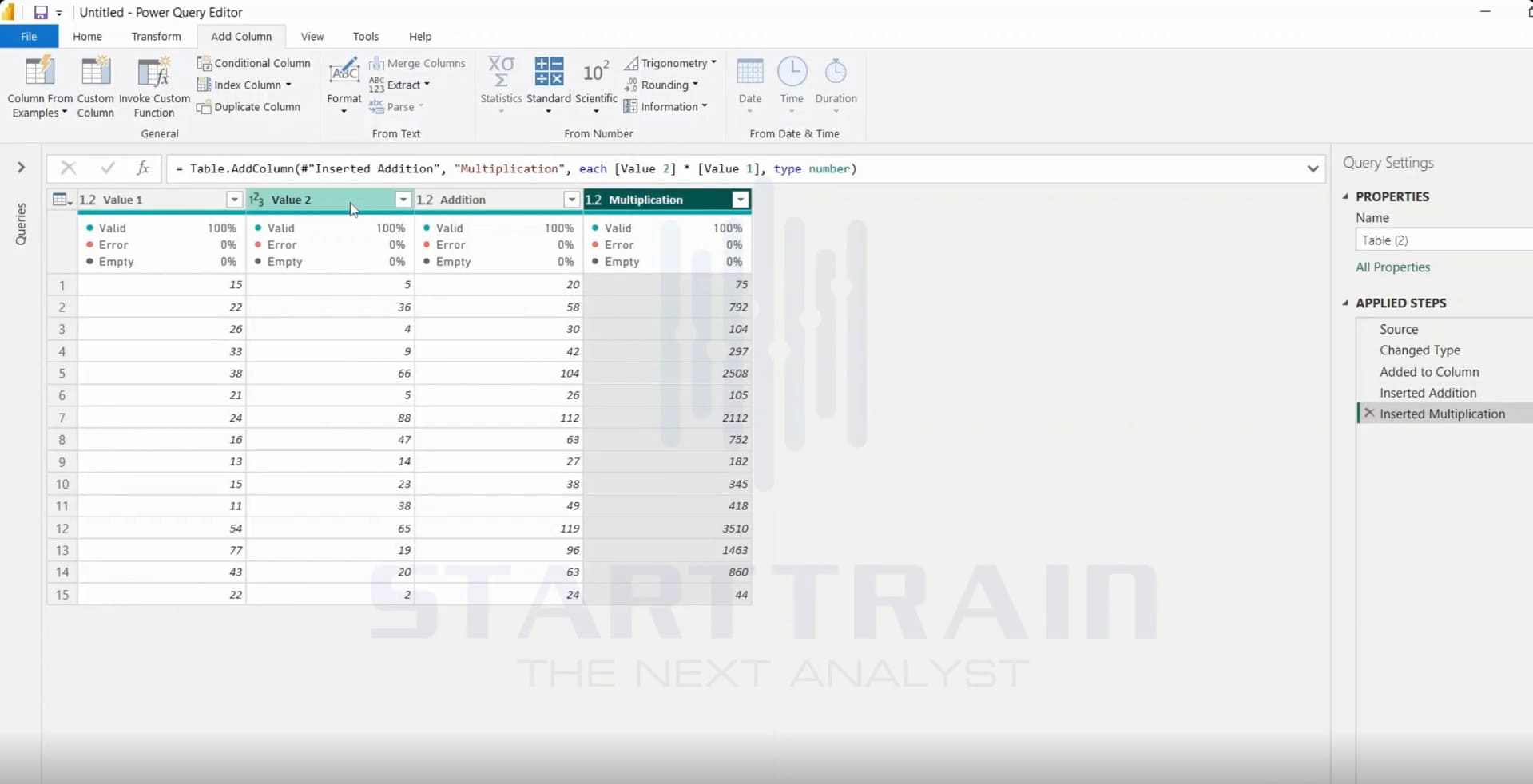Image resolution: width=1533 pixels, height=784 pixels.
Task: Click table menu icon in grid corner
Action: pos(62,200)
